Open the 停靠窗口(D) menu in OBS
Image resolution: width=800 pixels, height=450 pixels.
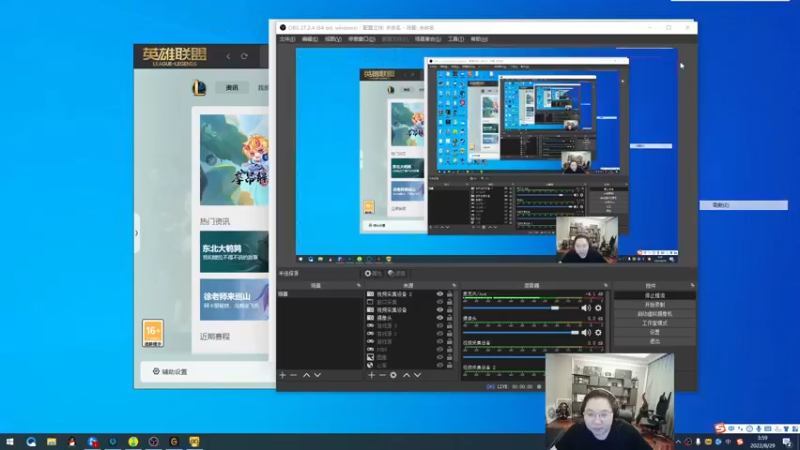362,39
